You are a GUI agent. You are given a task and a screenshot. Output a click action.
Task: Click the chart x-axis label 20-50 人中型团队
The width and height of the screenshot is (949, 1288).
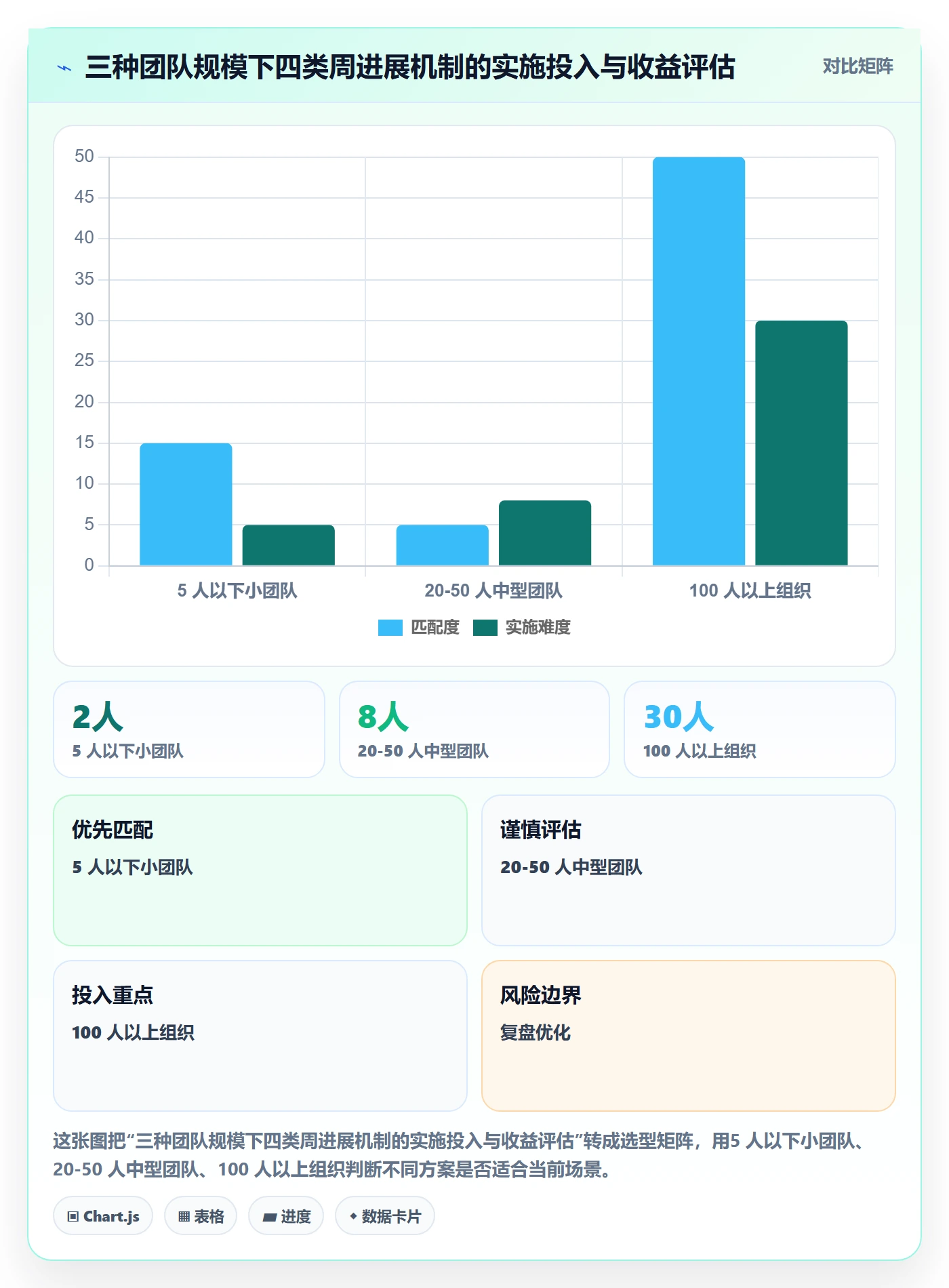493,590
